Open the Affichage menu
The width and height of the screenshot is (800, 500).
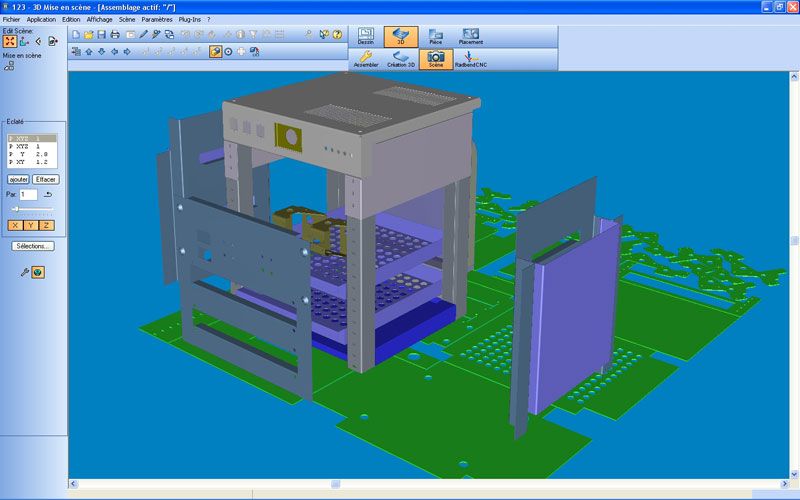99,19
